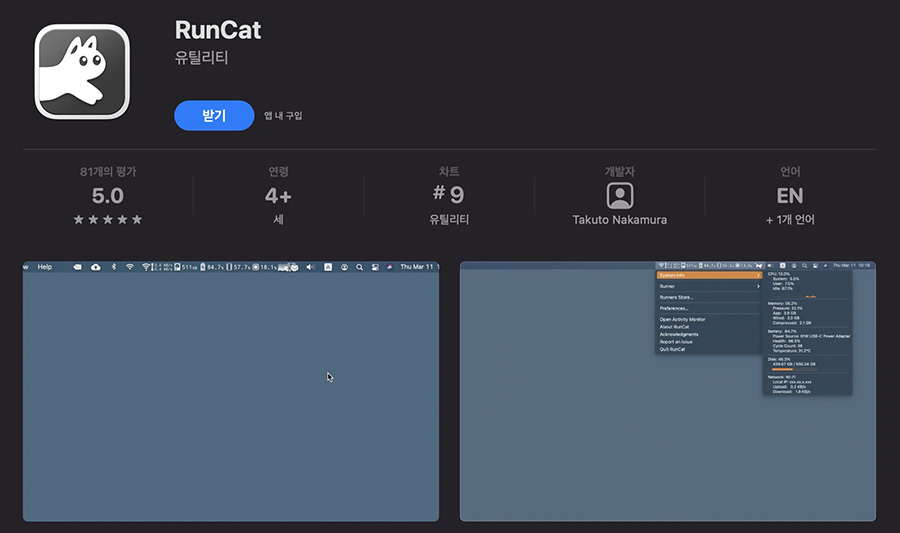Screen dimensions: 900x533
Task: Click the RunCat app title
Action: [x=218, y=30]
